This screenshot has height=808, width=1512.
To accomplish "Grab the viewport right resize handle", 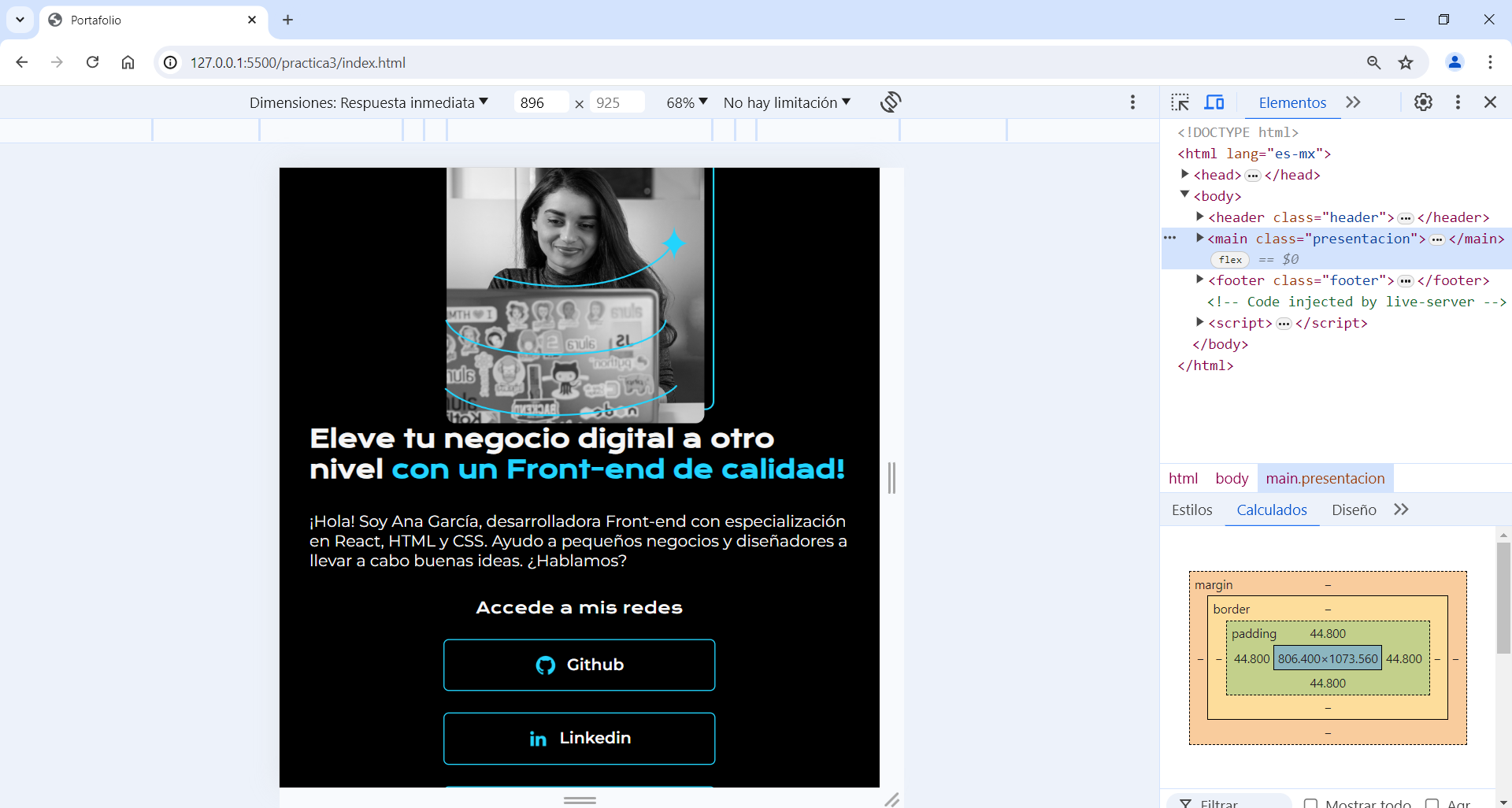I will (891, 477).
